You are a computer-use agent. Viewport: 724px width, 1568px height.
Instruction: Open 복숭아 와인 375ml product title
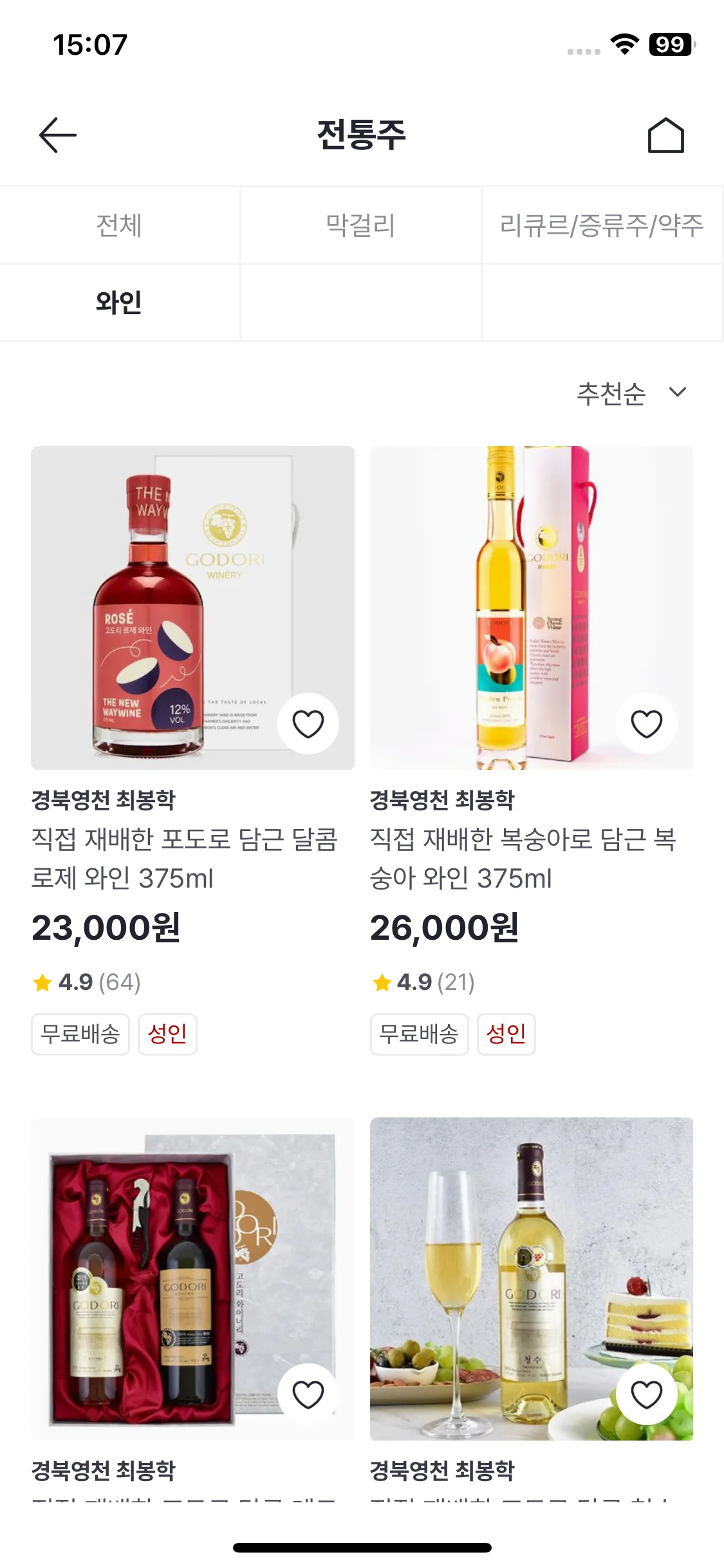point(523,859)
